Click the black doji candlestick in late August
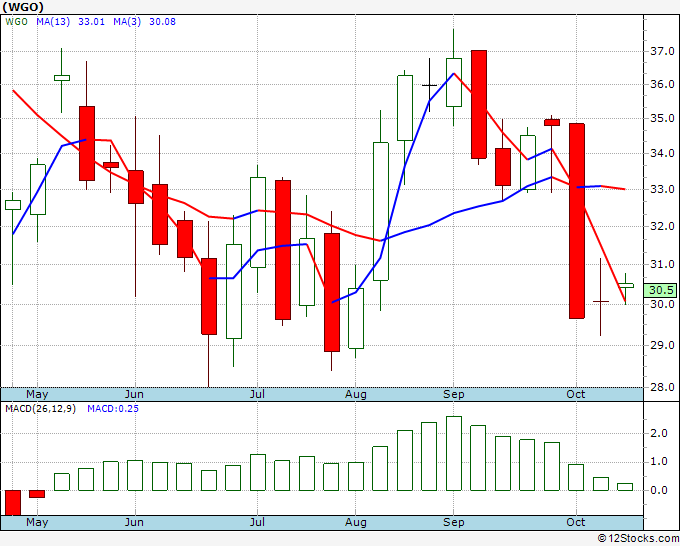The width and height of the screenshot is (680, 546). [x=429, y=85]
